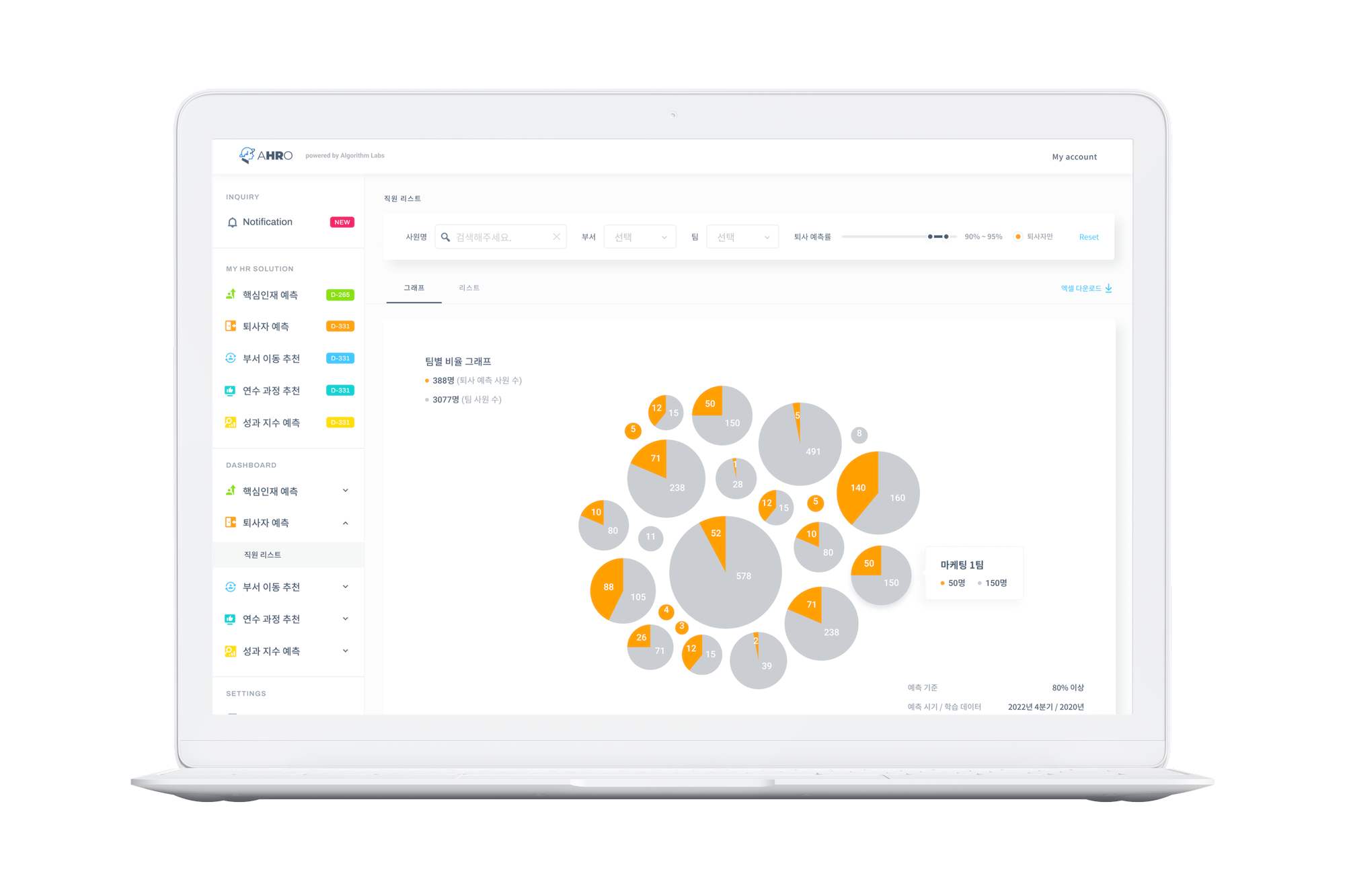Image resolution: width=1345 pixels, height=896 pixels.
Task: Collapse 퇴사자 예측 dashboard section
Action: point(346,523)
